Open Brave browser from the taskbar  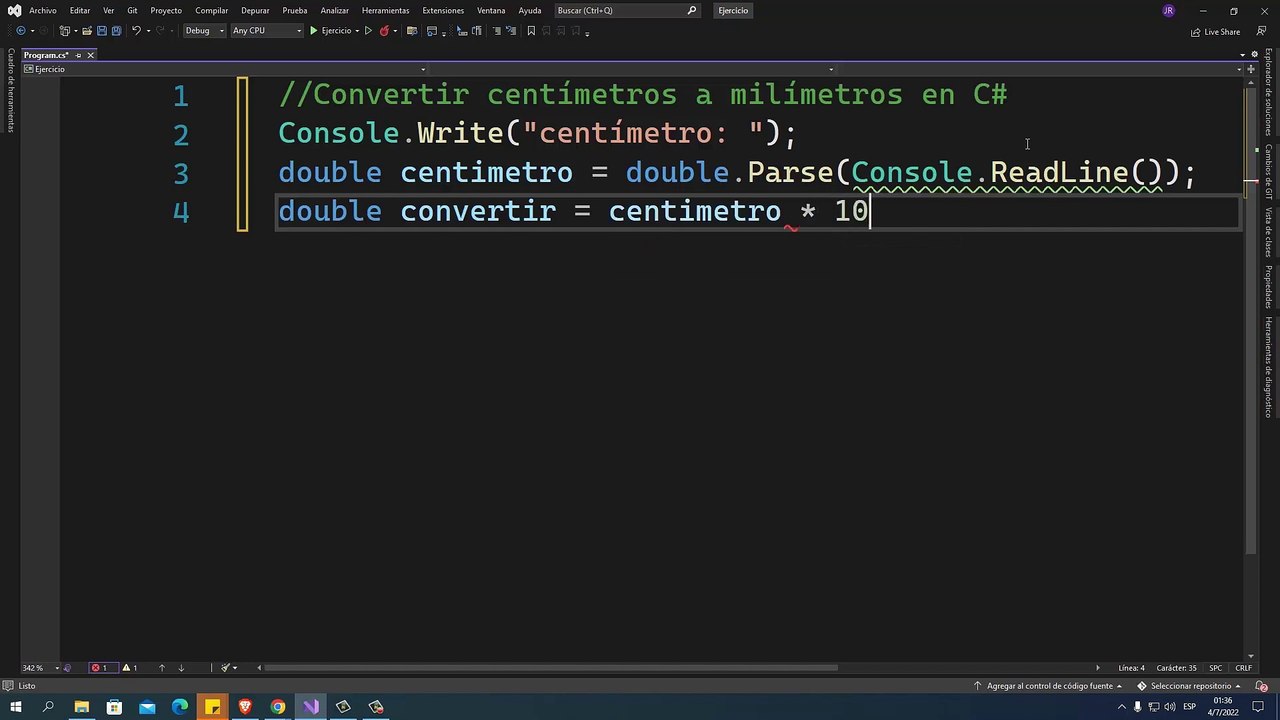pyautogui.click(x=245, y=707)
